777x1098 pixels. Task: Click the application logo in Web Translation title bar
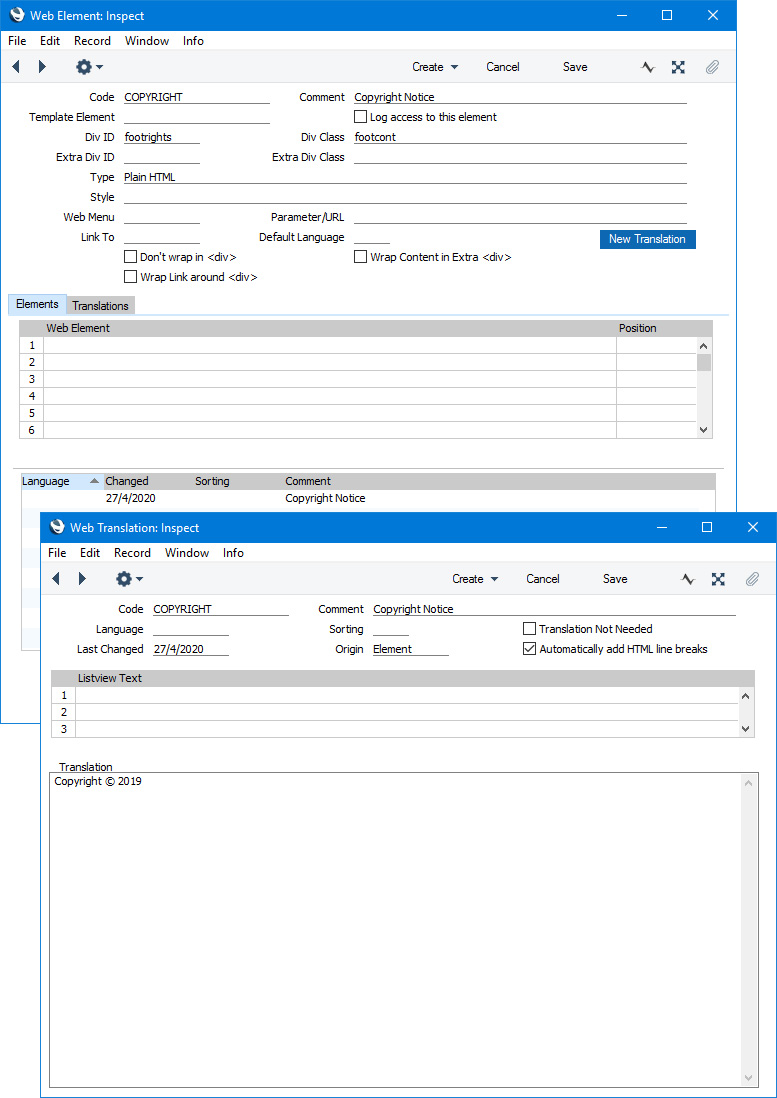(57, 527)
